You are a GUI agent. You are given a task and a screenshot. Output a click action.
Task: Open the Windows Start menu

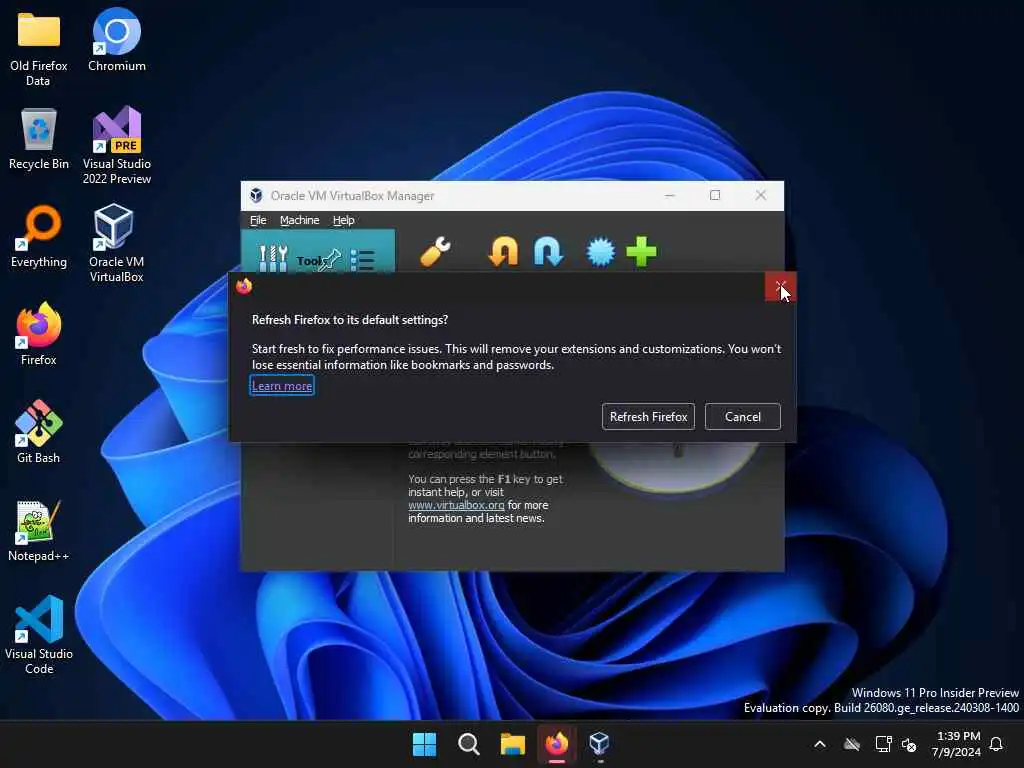(x=424, y=744)
